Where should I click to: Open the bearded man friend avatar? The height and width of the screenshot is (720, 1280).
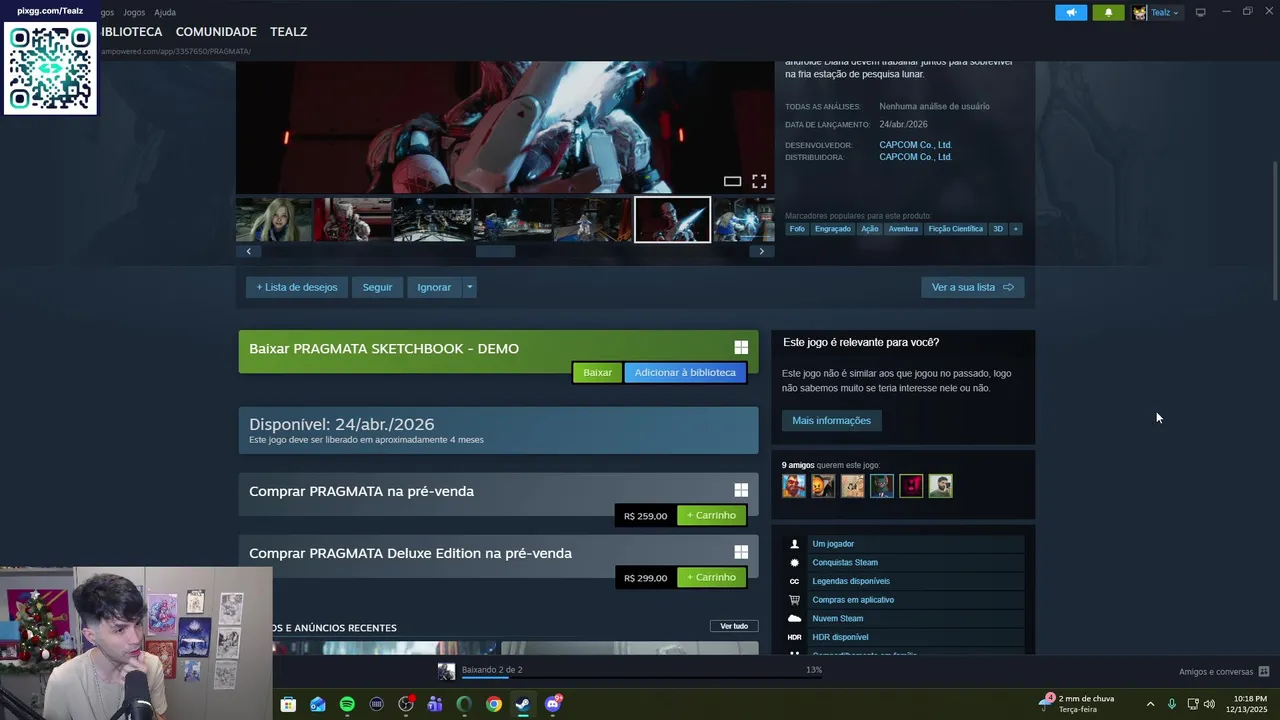(940, 486)
